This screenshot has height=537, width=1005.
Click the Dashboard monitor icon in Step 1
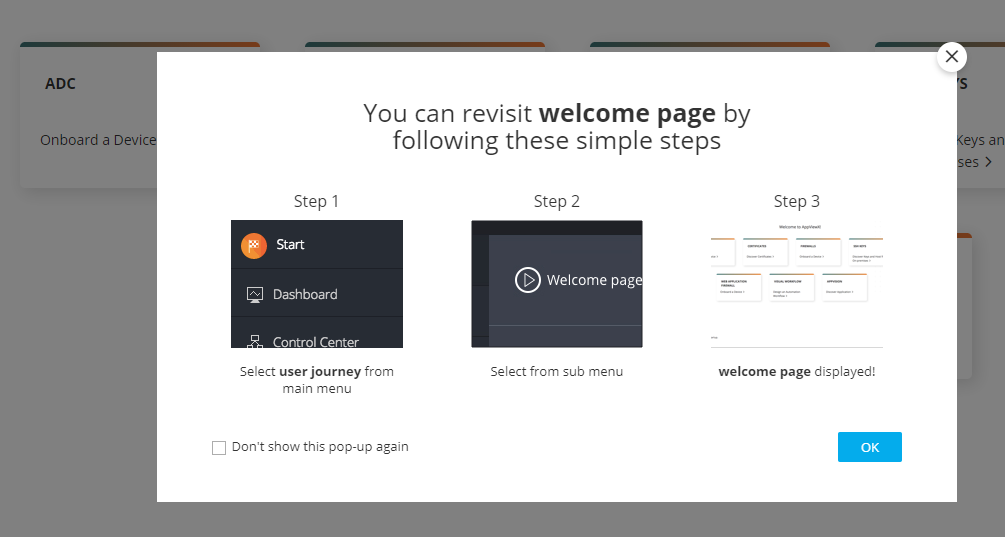pos(254,294)
